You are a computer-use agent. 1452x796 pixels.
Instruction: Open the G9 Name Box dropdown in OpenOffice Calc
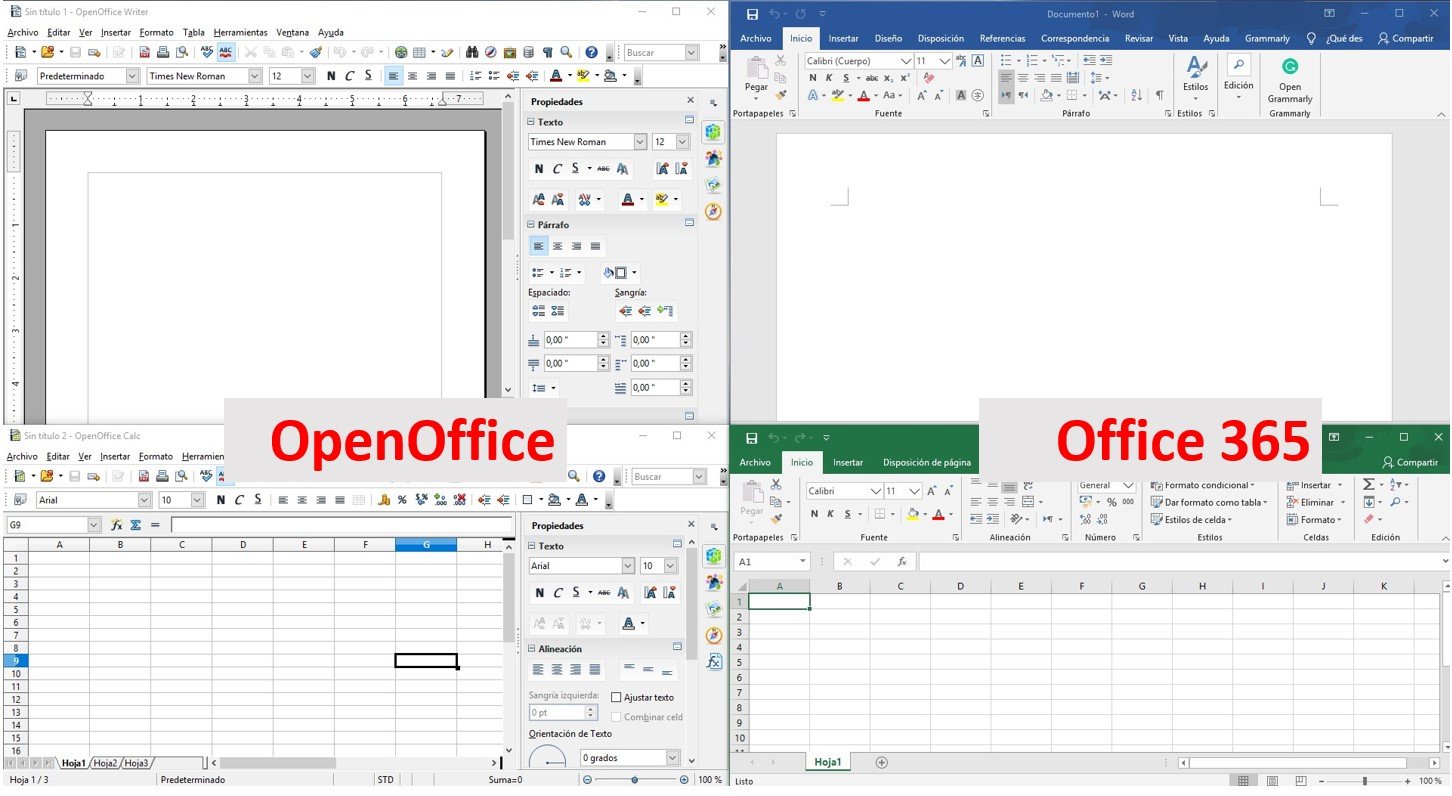point(94,524)
